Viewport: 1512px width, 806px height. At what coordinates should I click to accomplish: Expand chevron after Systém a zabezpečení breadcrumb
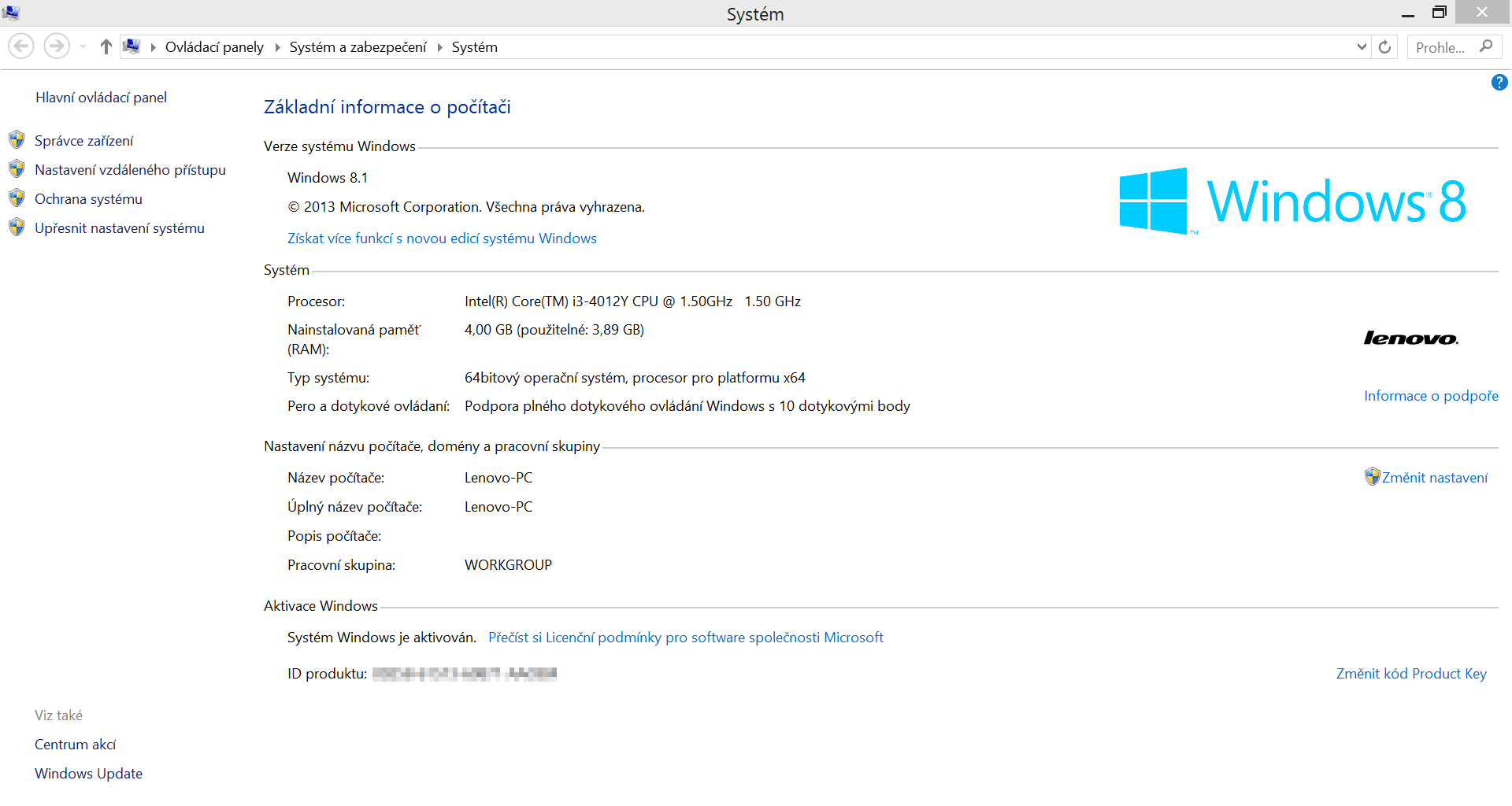[x=439, y=47]
